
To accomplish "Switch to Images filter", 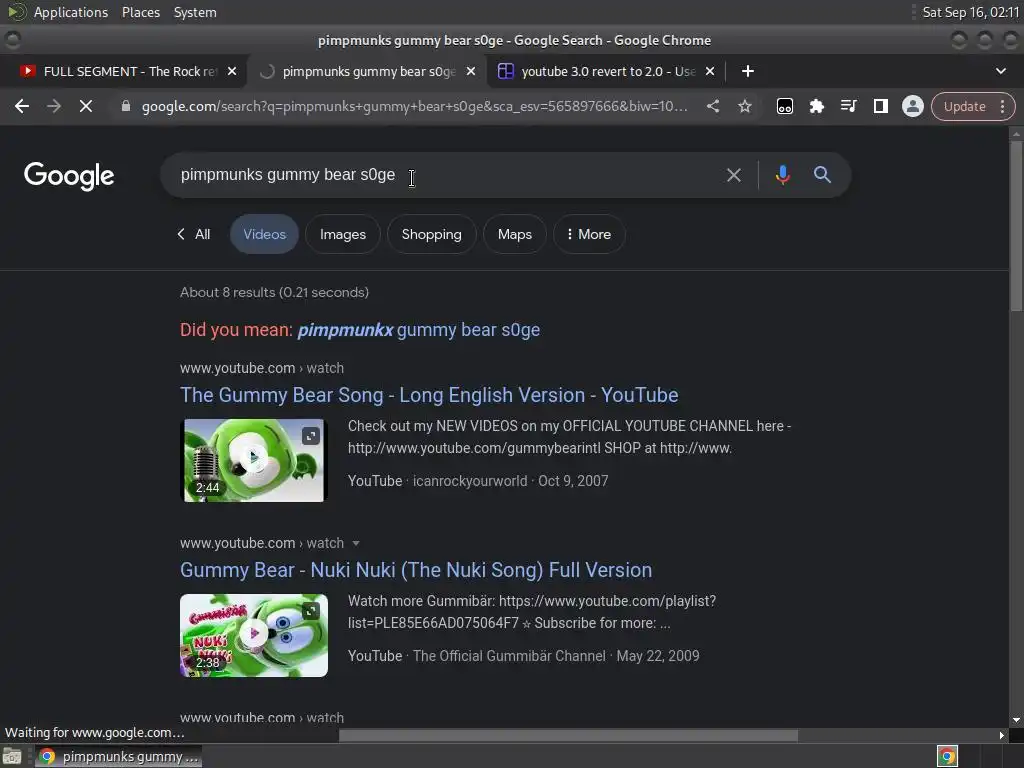I will point(343,234).
